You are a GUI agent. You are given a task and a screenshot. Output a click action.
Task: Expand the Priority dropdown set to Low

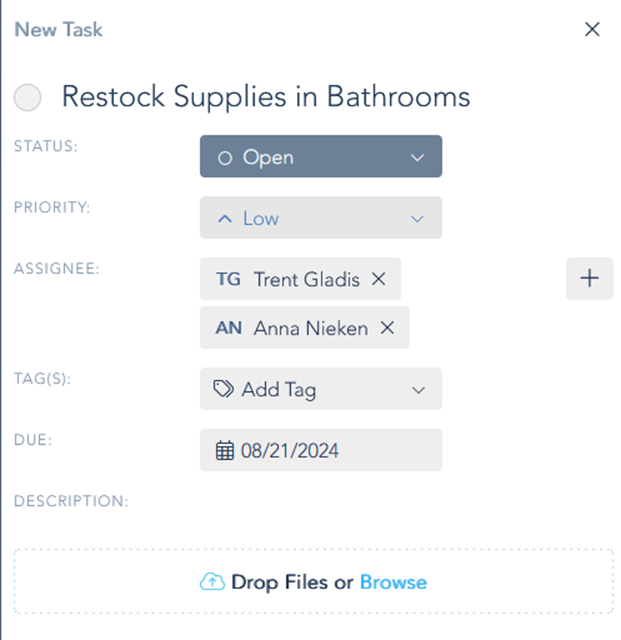coord(321,218)
